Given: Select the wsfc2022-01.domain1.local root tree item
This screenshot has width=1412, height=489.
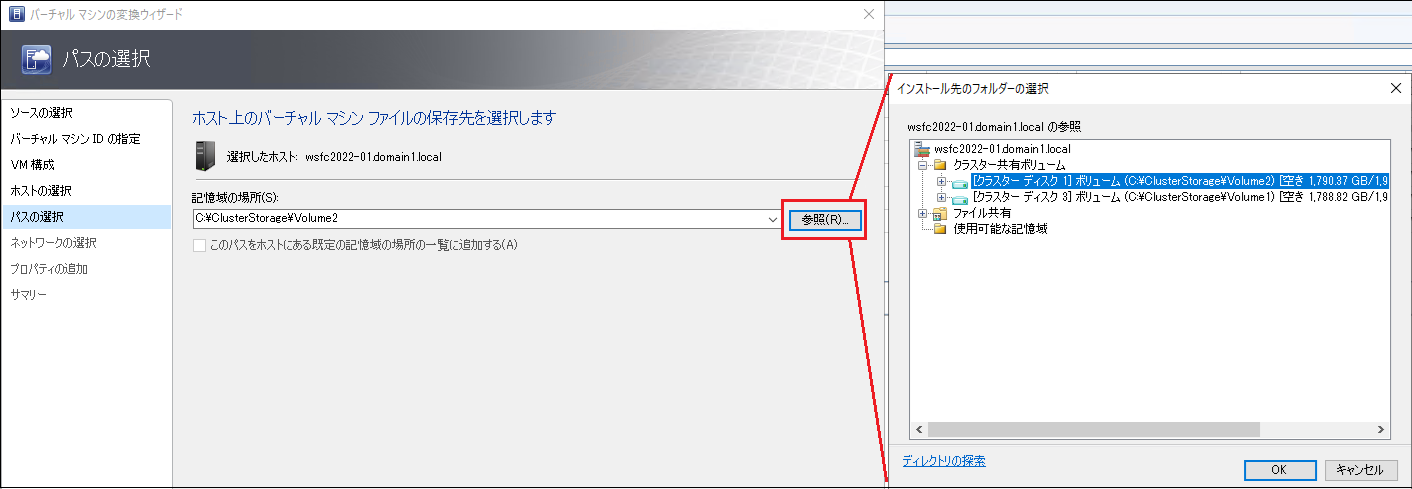Looking at the screenshot, I should [x=1002, y=149].
